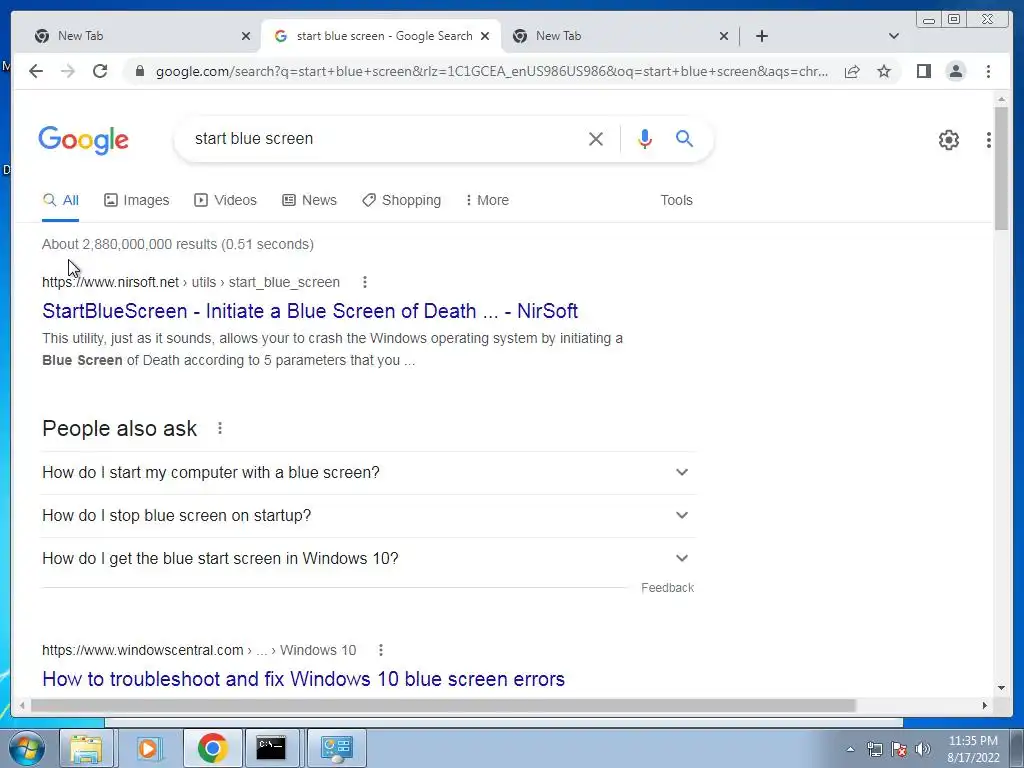The height and width of the screenshot is (768, 1024).
Task: Click the volume speaker tray icon
Action: click(x=923, y=749)
